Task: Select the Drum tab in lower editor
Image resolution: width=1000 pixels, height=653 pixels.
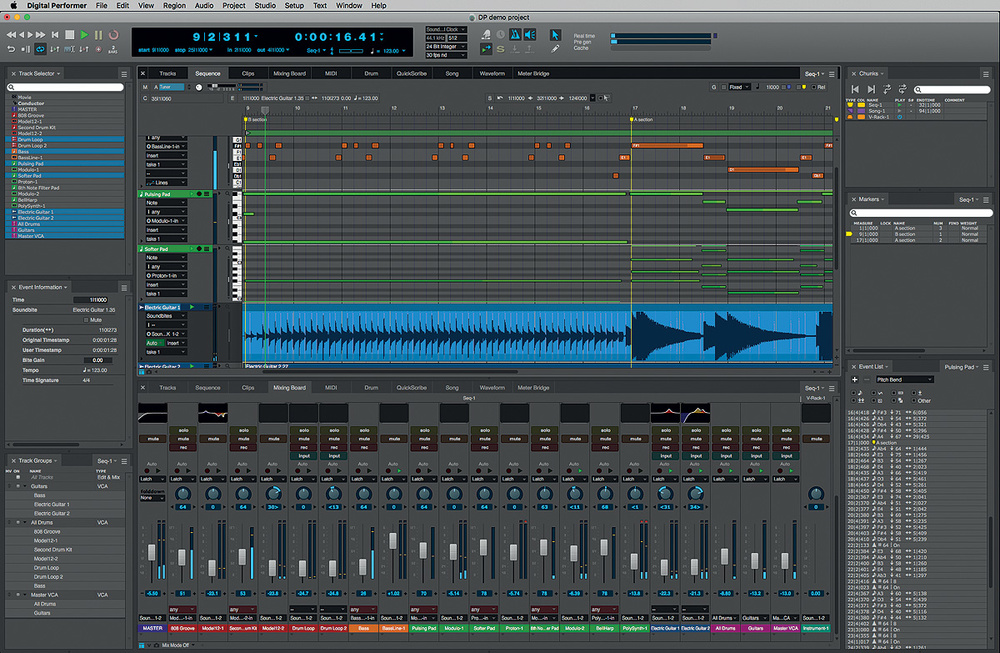Action: [x=371, y=388]
